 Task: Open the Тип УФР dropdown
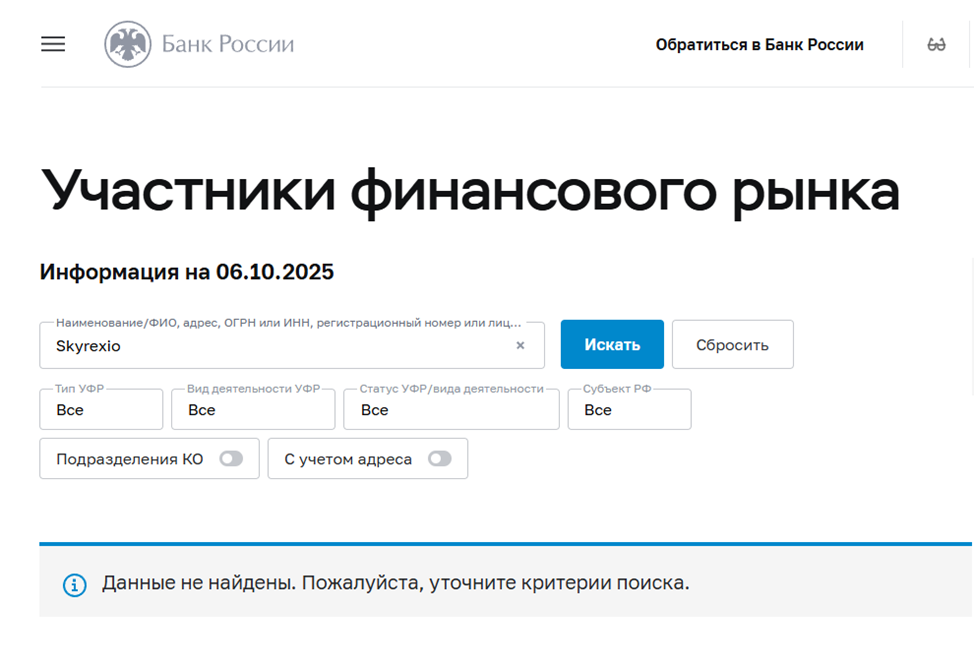tap(101, 410)
